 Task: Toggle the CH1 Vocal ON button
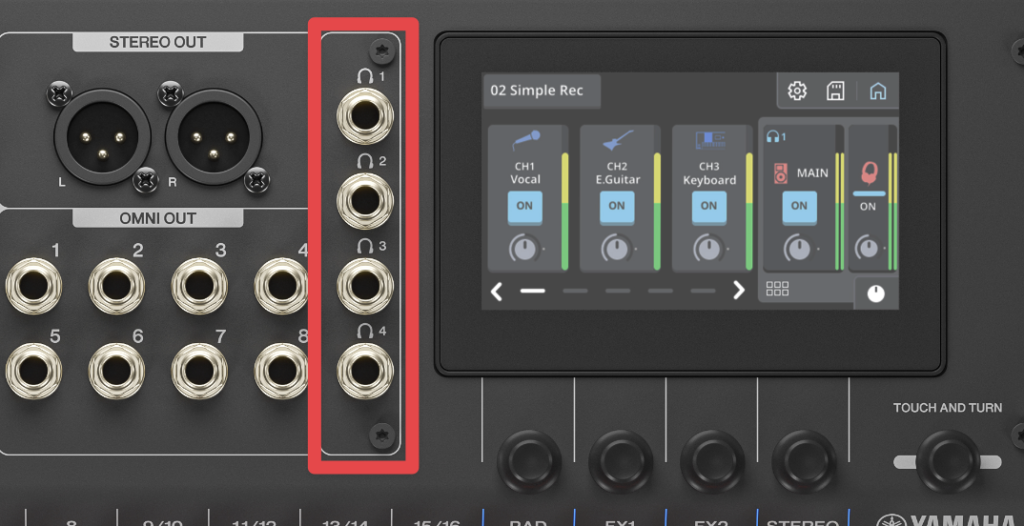click(x=525, y=206)
